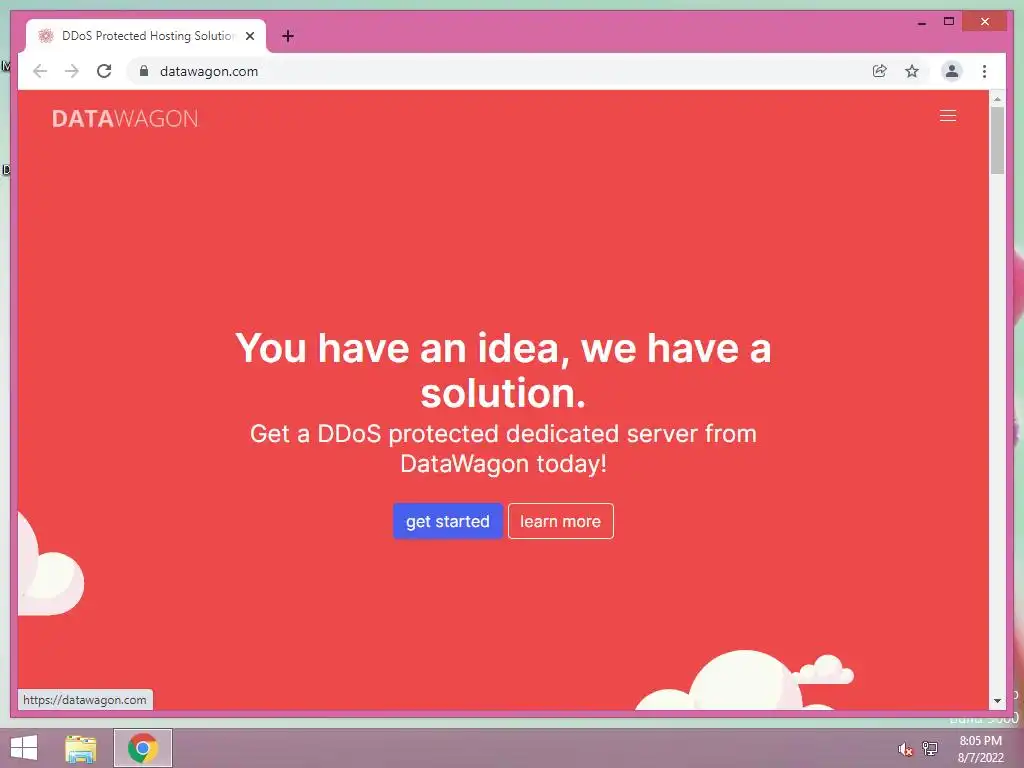Minimize the Chrome window
The image size is (1024, 768).
coord(921,22)
